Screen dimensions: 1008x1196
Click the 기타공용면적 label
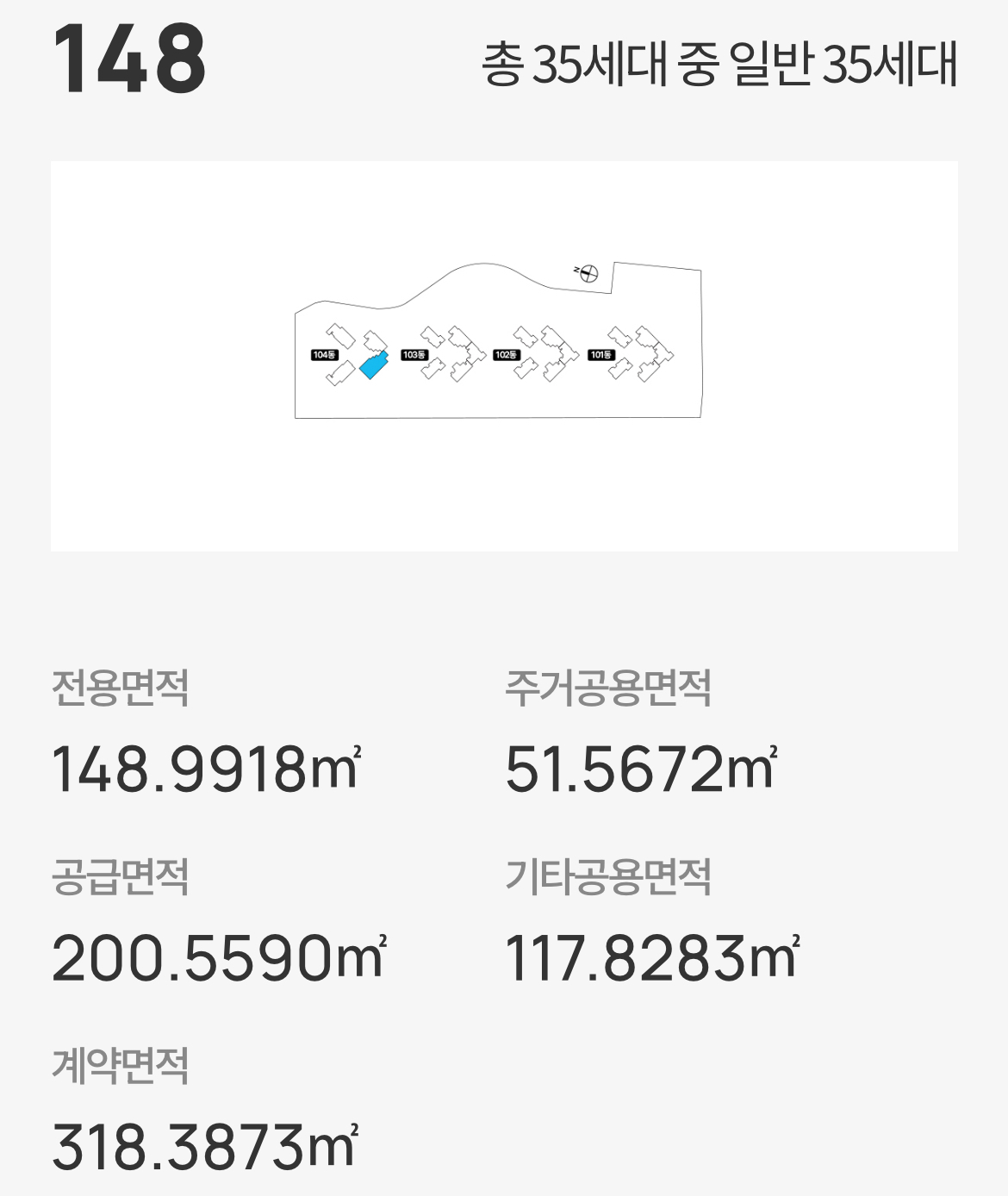[607, 877]
